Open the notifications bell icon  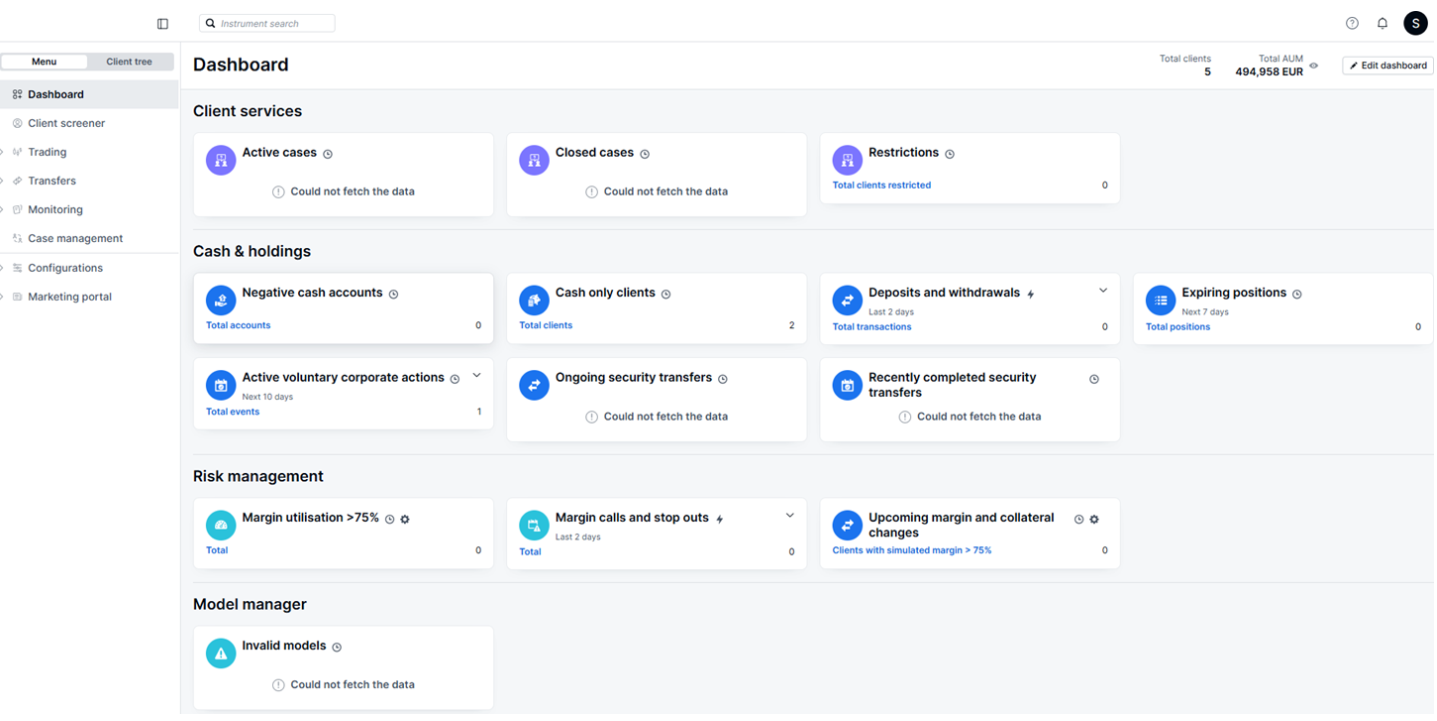point(1382,23)
